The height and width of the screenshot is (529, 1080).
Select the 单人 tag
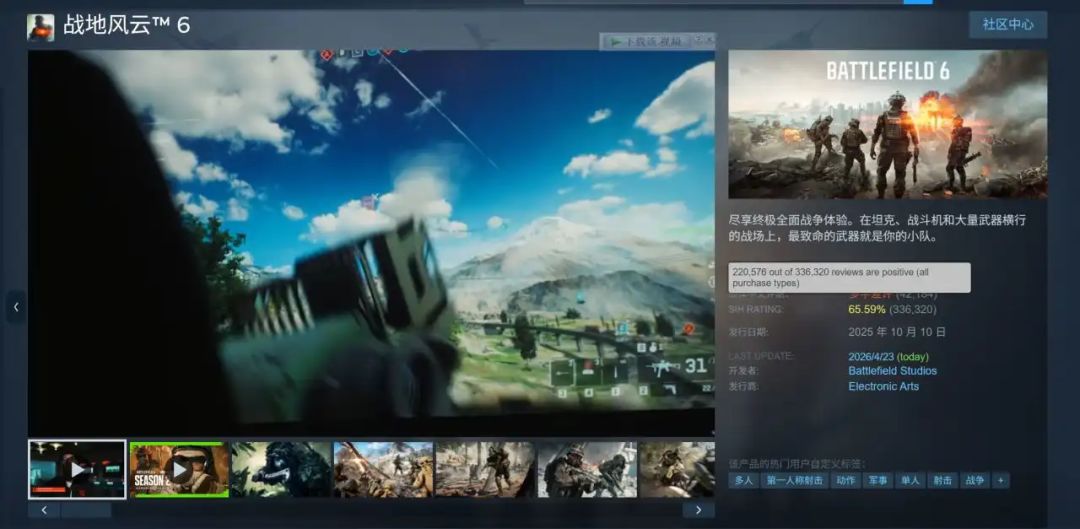(x=910, y=480)
